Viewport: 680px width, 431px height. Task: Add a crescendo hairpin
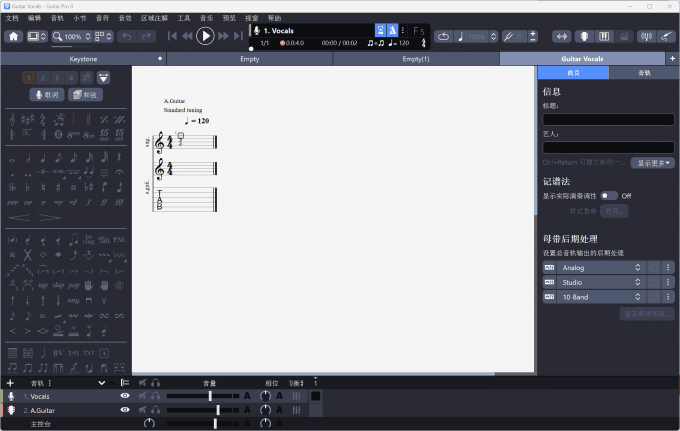(20, 218)
